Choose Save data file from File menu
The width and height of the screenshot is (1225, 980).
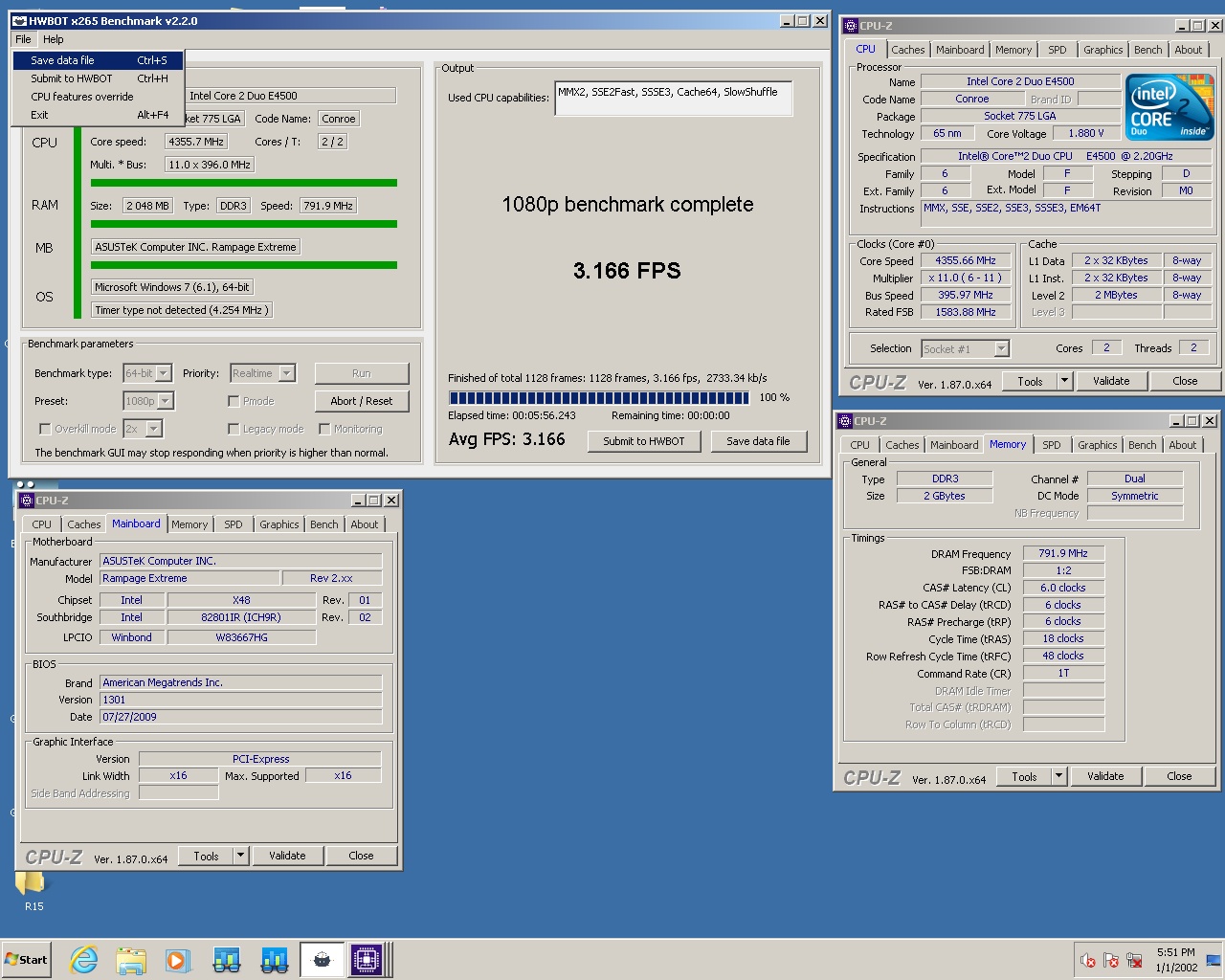97,60
